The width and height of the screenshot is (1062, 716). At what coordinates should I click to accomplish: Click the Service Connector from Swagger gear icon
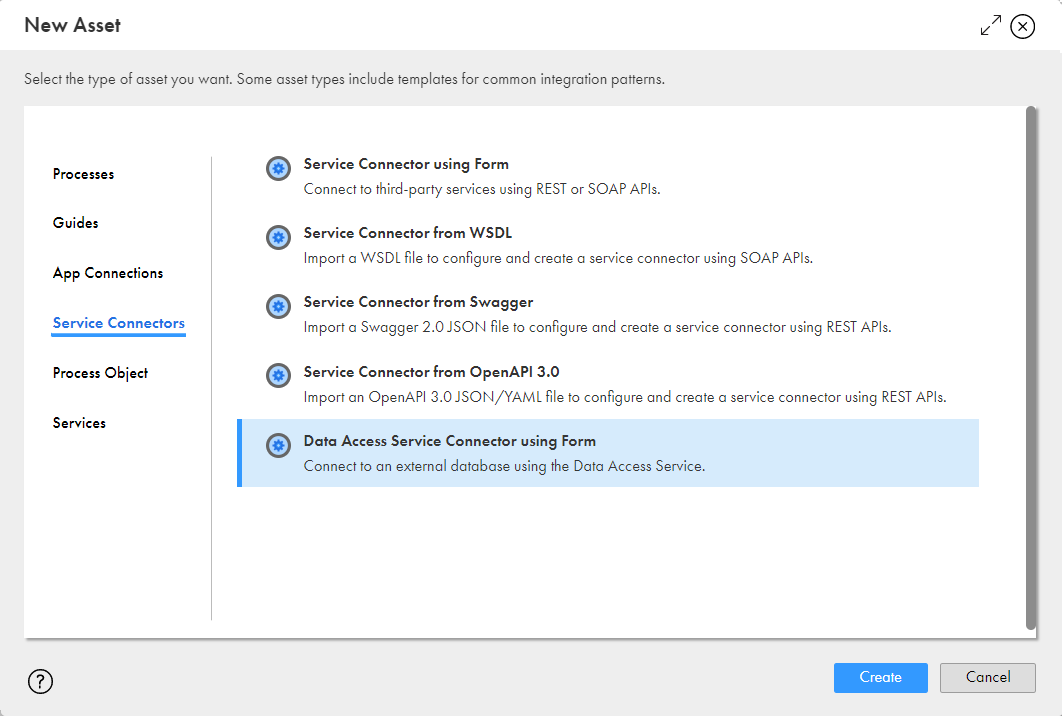[x=278, y=306]
